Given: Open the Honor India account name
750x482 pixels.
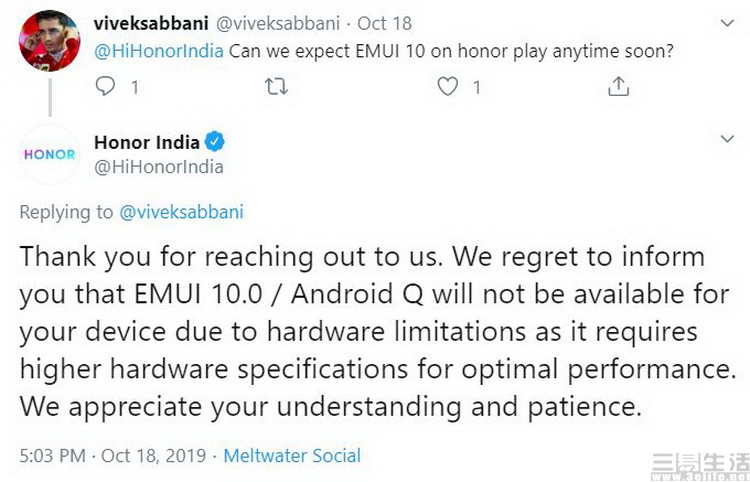Looking at the screenshot, I should pyautogui.click(x=147, y=142).
